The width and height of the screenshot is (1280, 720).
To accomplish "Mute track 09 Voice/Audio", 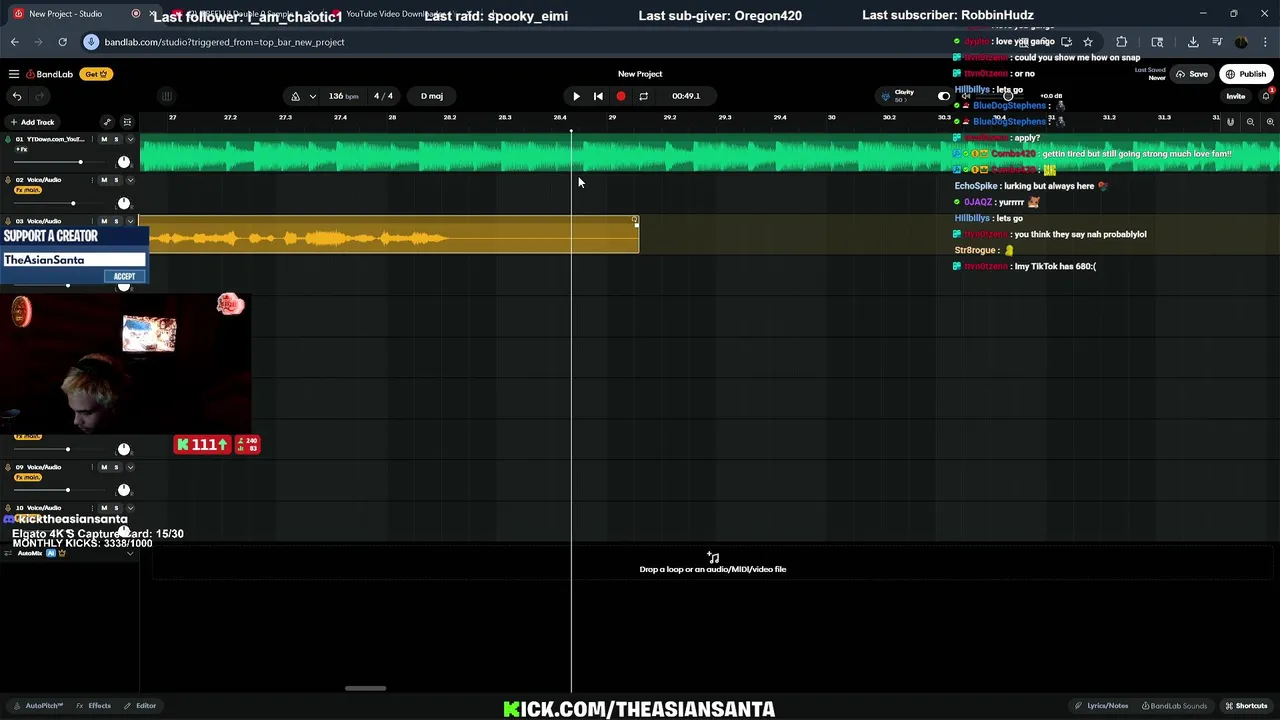I will click(x=104, y=467).
